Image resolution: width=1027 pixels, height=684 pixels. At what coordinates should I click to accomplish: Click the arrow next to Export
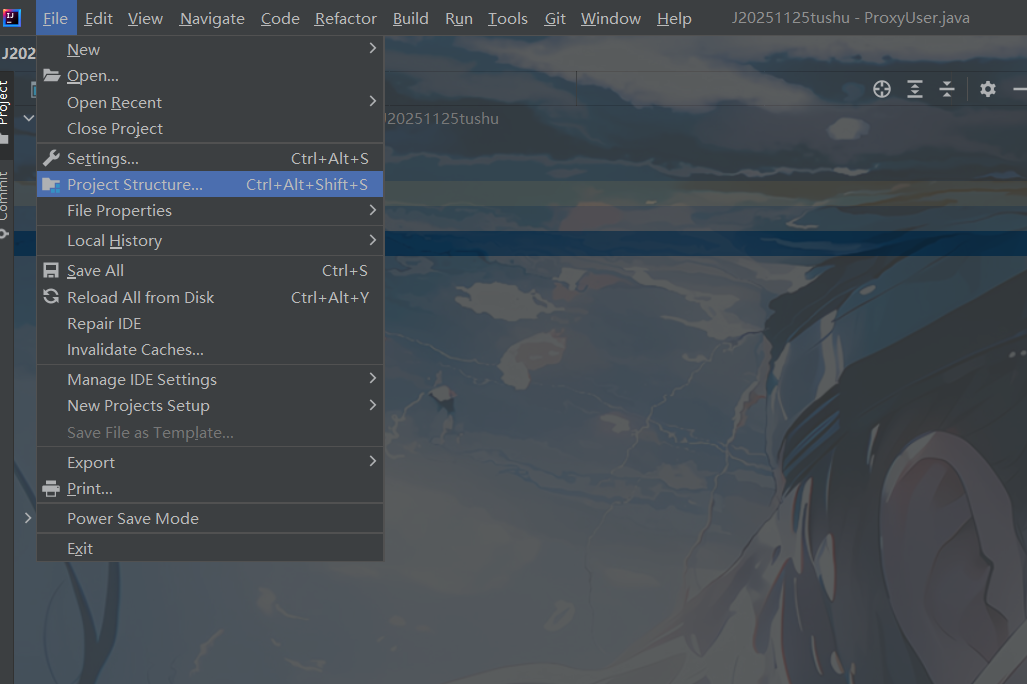point(373,461)
